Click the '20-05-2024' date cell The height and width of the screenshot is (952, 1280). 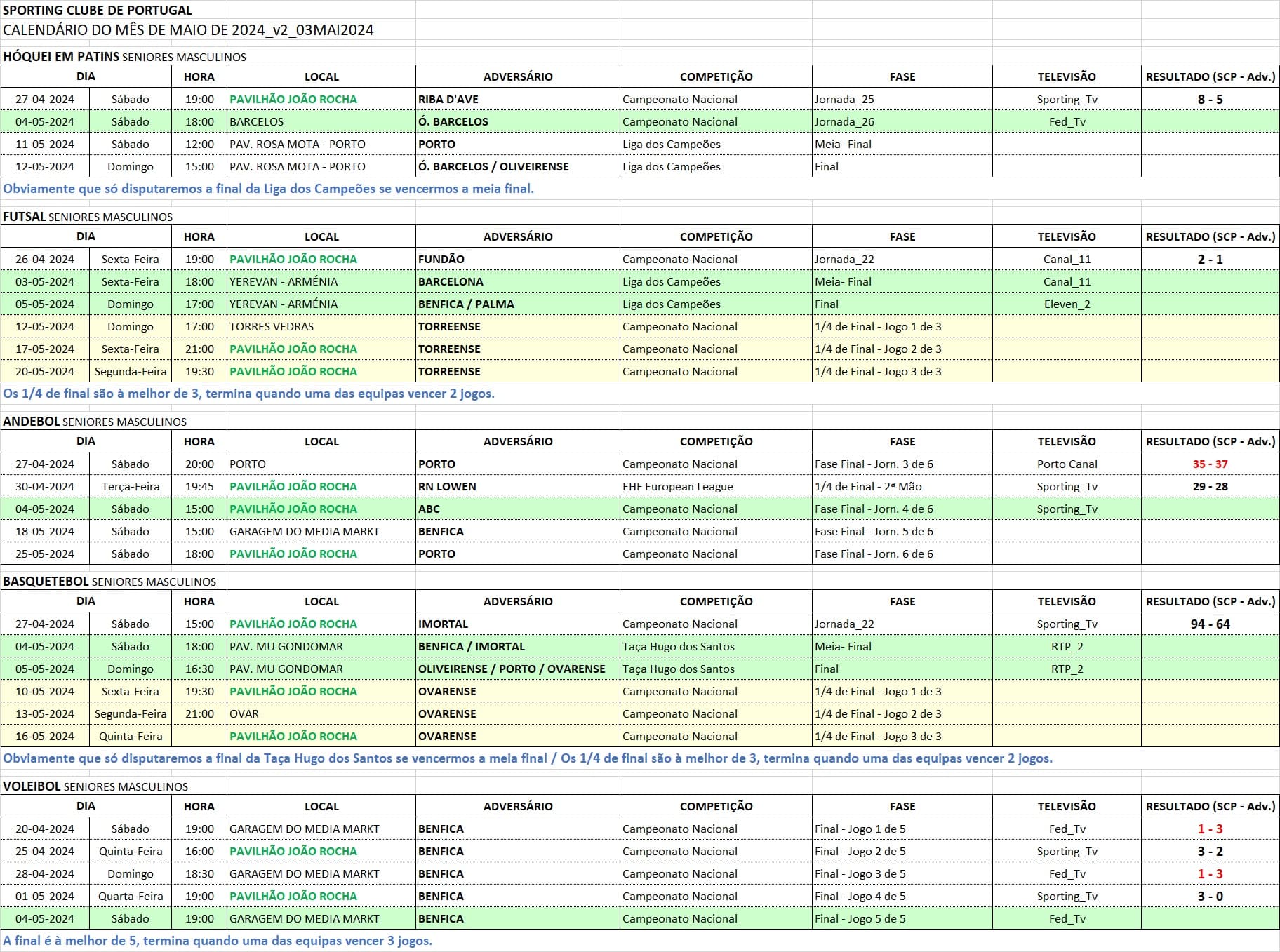[x=45, y=371]
